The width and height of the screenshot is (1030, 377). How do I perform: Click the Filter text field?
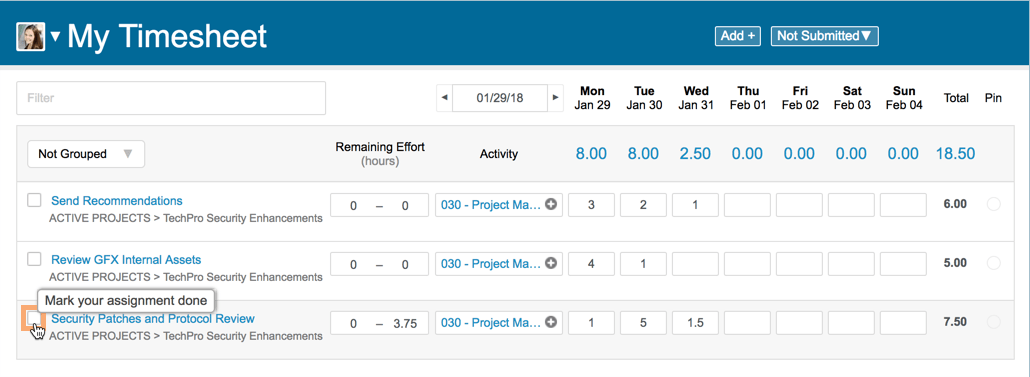171,98
